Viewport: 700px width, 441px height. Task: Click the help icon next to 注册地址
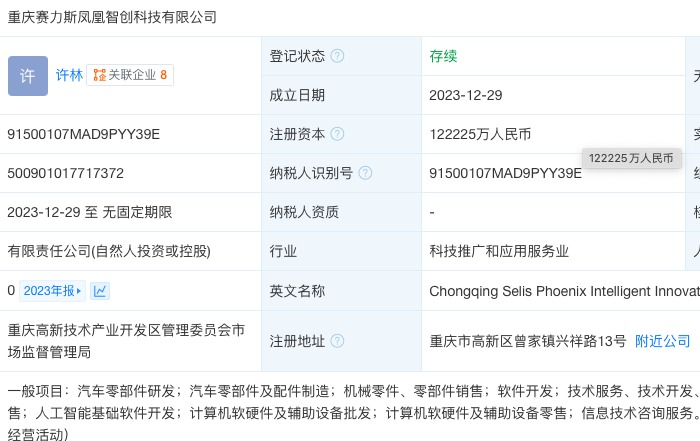(x=337, y=341)
